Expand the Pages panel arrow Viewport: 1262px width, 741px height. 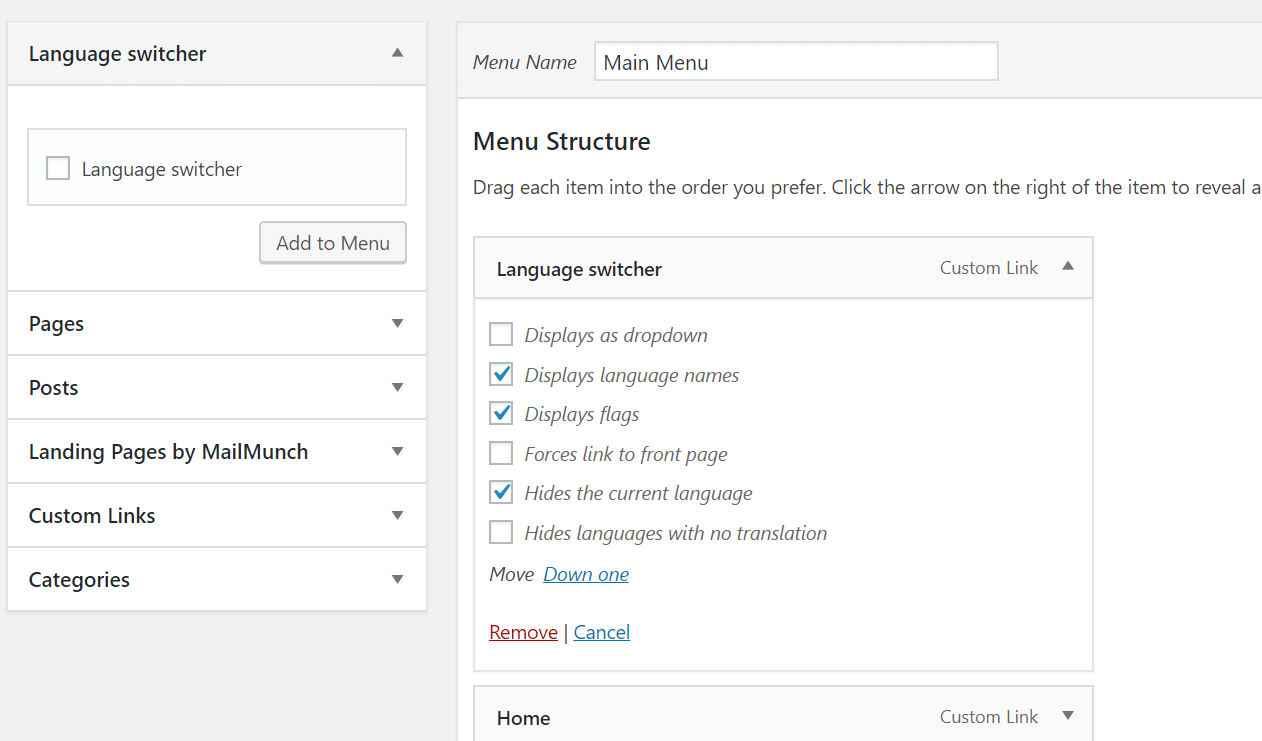pyautogui.click(x=397, y=323)
